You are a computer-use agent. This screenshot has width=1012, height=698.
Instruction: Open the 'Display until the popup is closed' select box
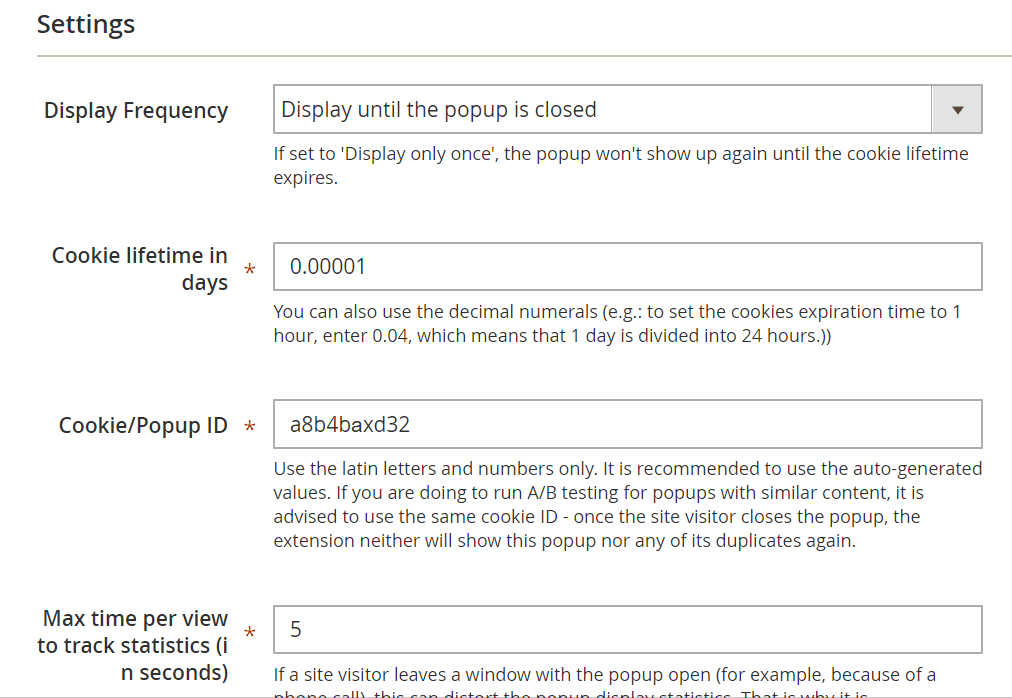(602, 110)
